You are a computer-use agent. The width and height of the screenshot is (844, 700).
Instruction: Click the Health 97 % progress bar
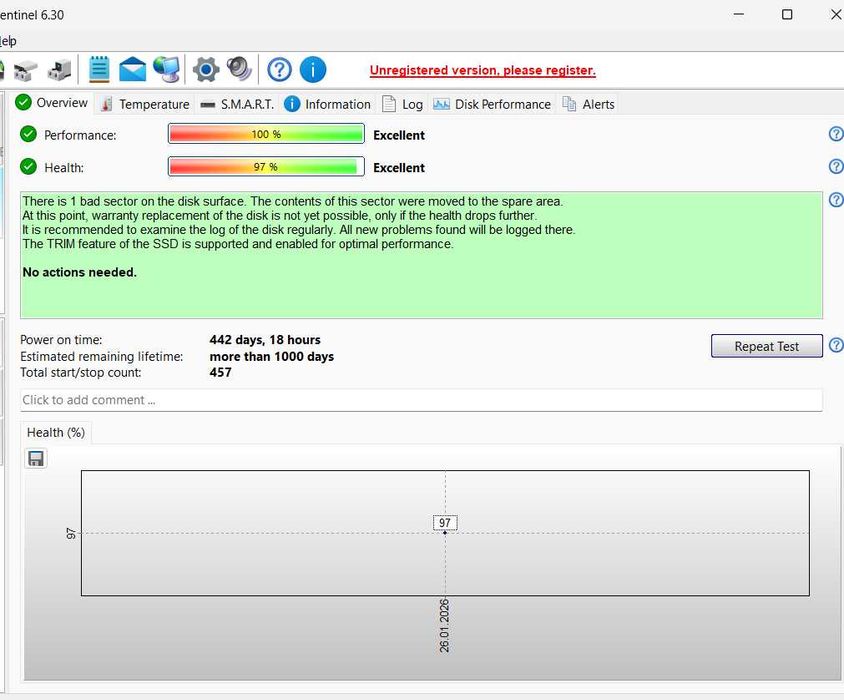point(266,167)
